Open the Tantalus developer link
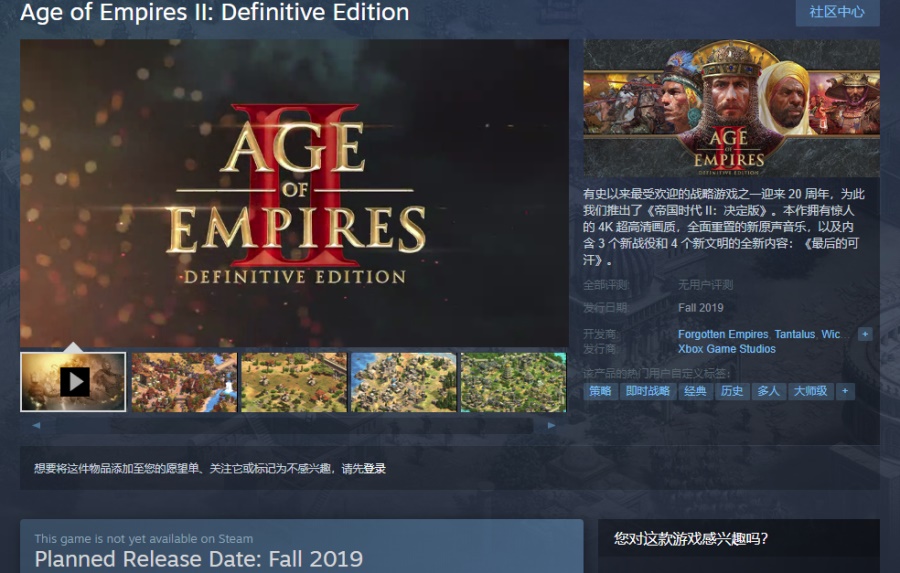This screenshot has width=900, height=573. click(795, 334)
